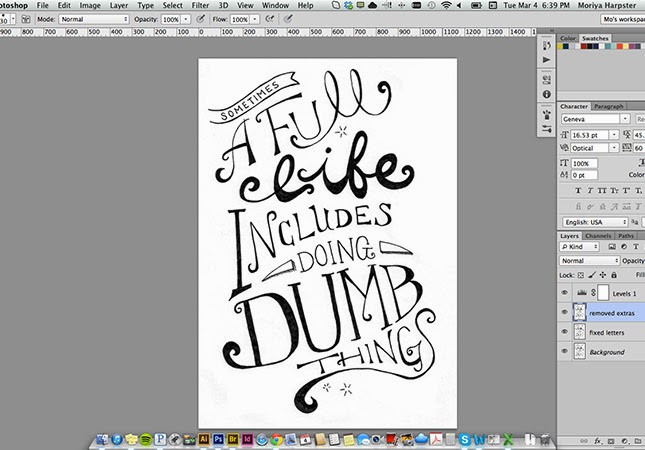This screenshot has width=645, height=450.
Task: Toggle lock position icon
Action: [x=603, y=275]
